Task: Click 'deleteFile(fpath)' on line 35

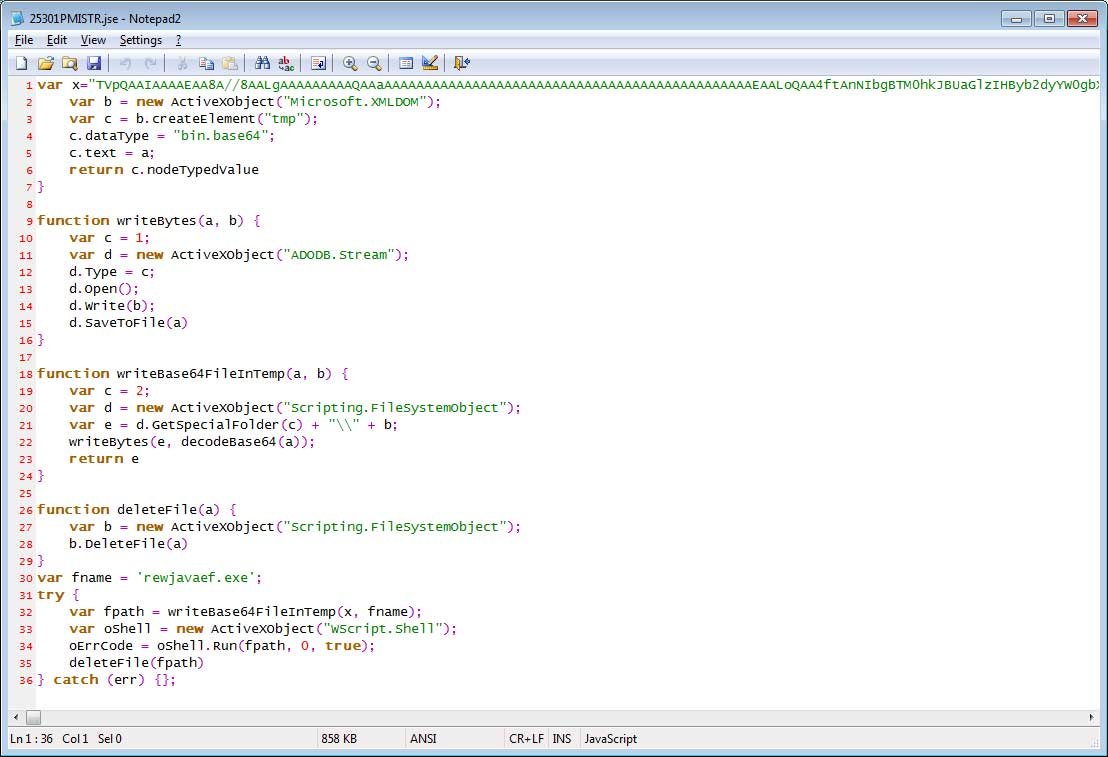Action: point(136,662)
